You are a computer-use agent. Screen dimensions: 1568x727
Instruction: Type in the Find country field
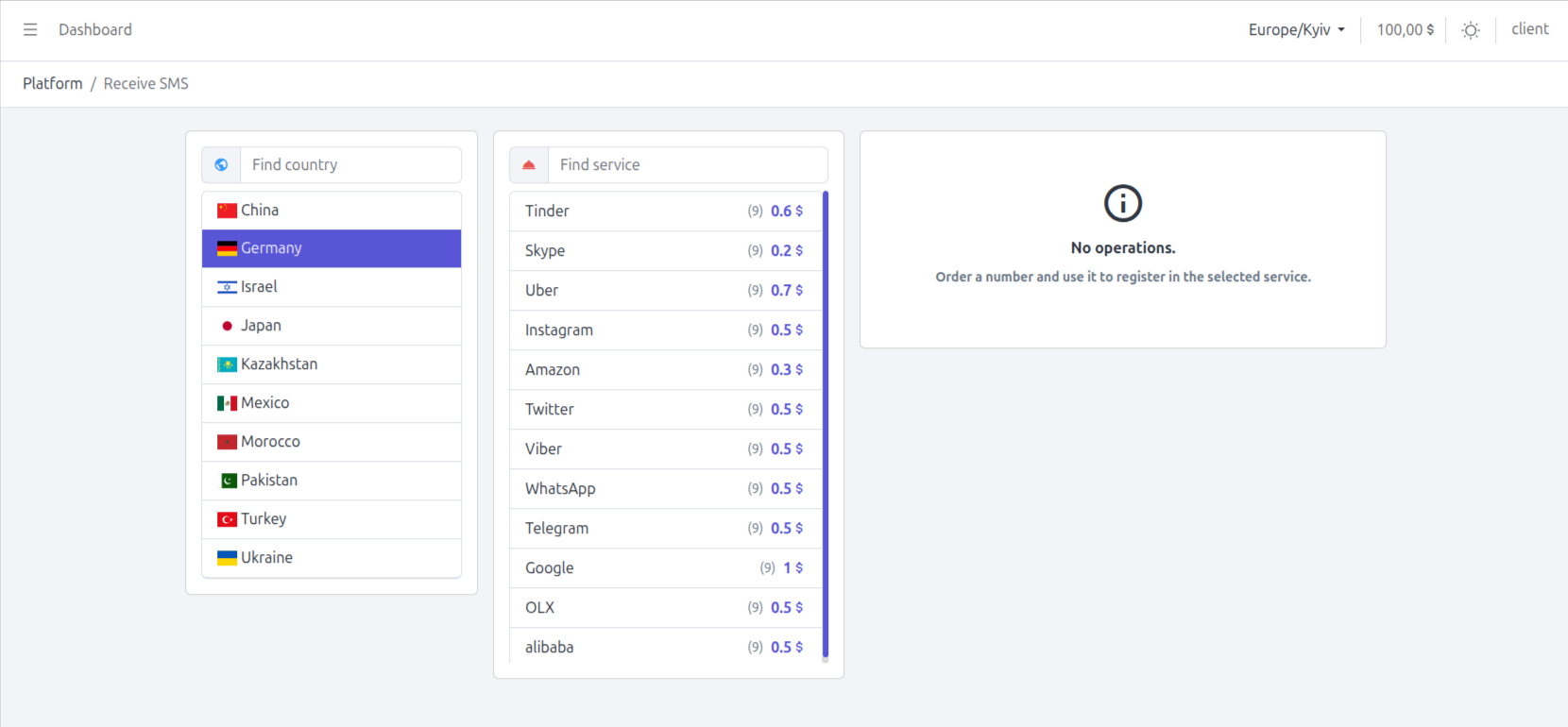click(x=349, y=165)
